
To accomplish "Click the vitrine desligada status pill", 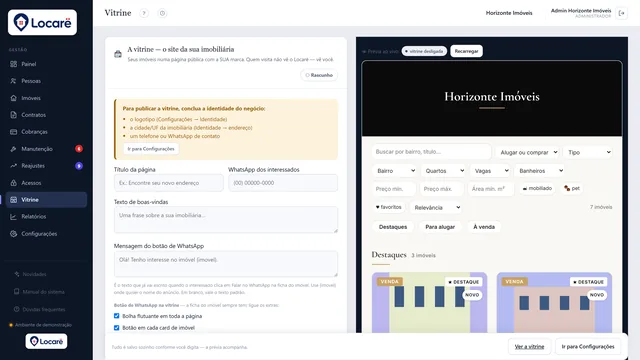I will [424, 51].
